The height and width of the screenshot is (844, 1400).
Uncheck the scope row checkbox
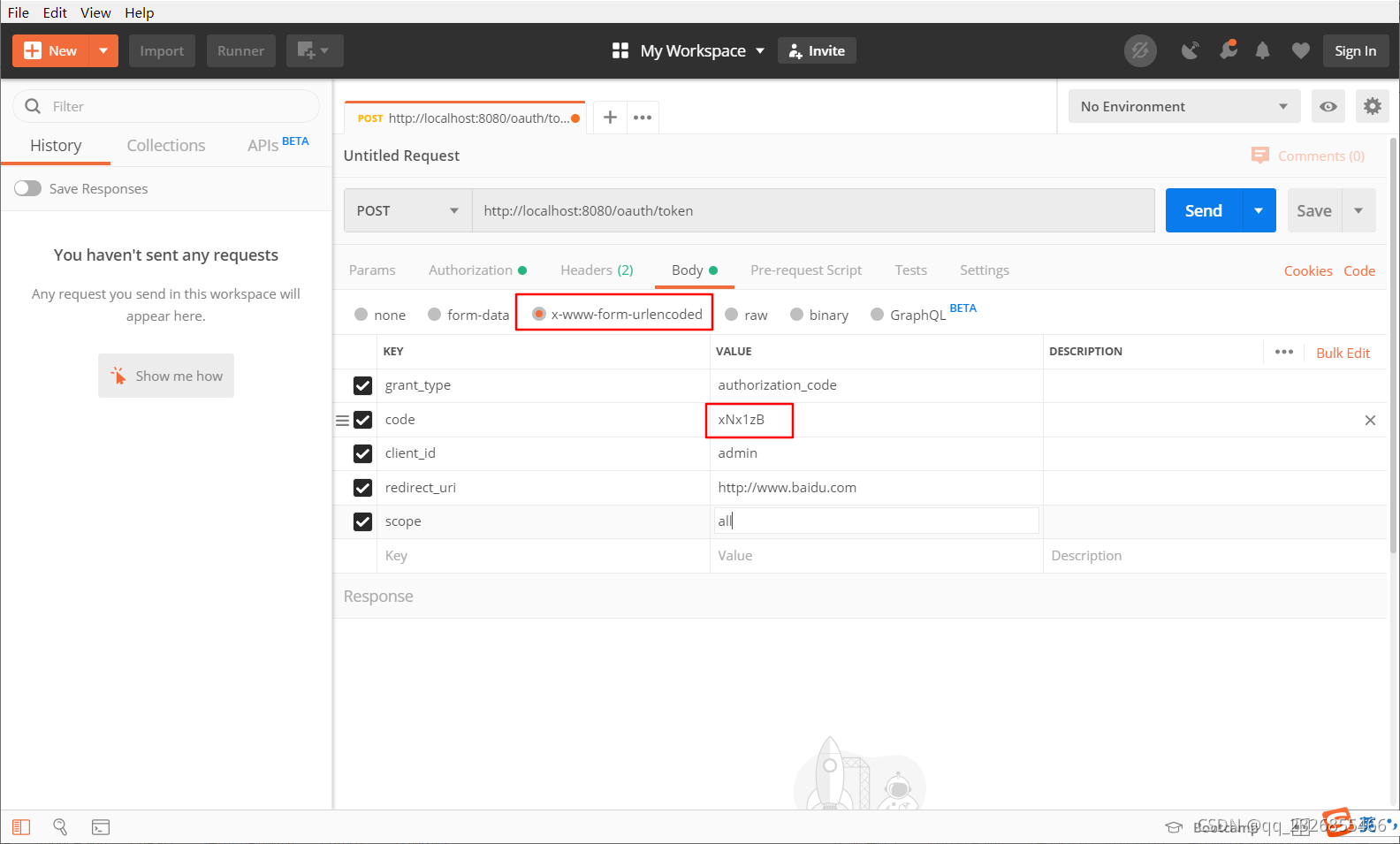click(x=362, y=521)
